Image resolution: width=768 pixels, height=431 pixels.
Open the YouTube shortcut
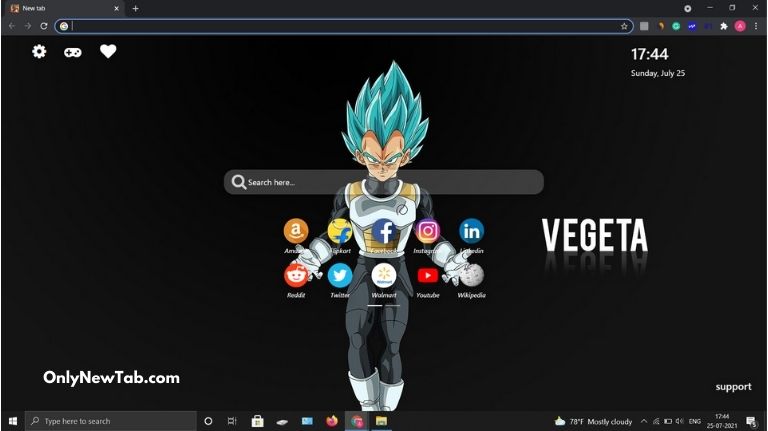tap(428, 275)
